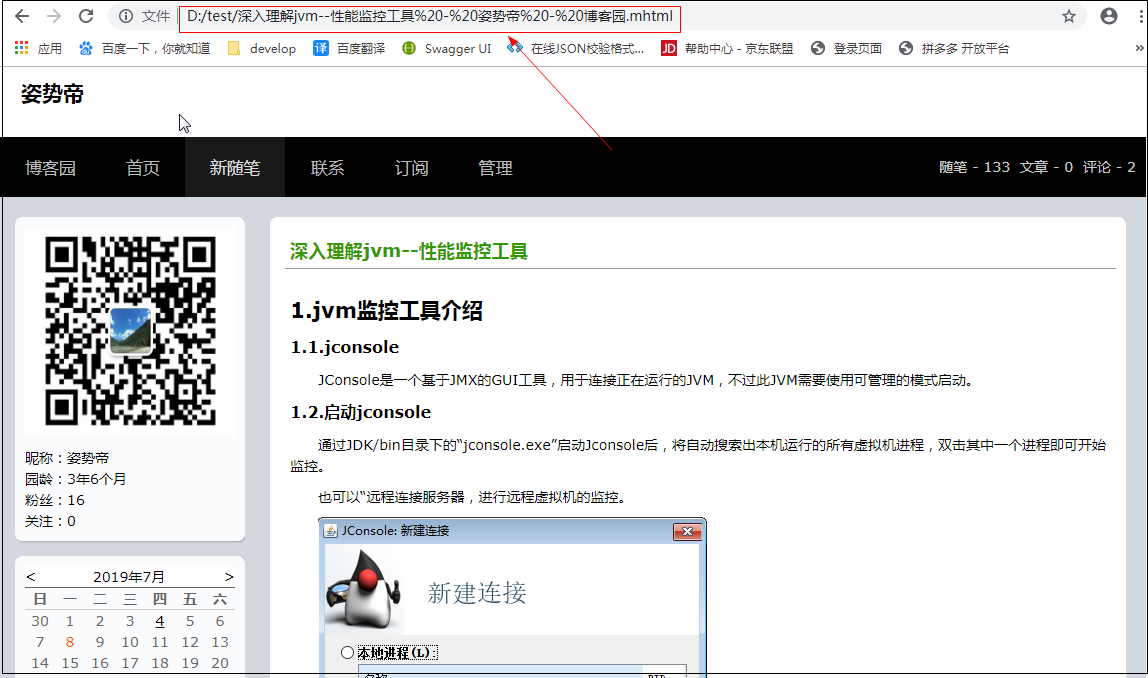Open the 应用 apps grid shortcut
Screen dimensions: 1148x678
tap(38, 48)
